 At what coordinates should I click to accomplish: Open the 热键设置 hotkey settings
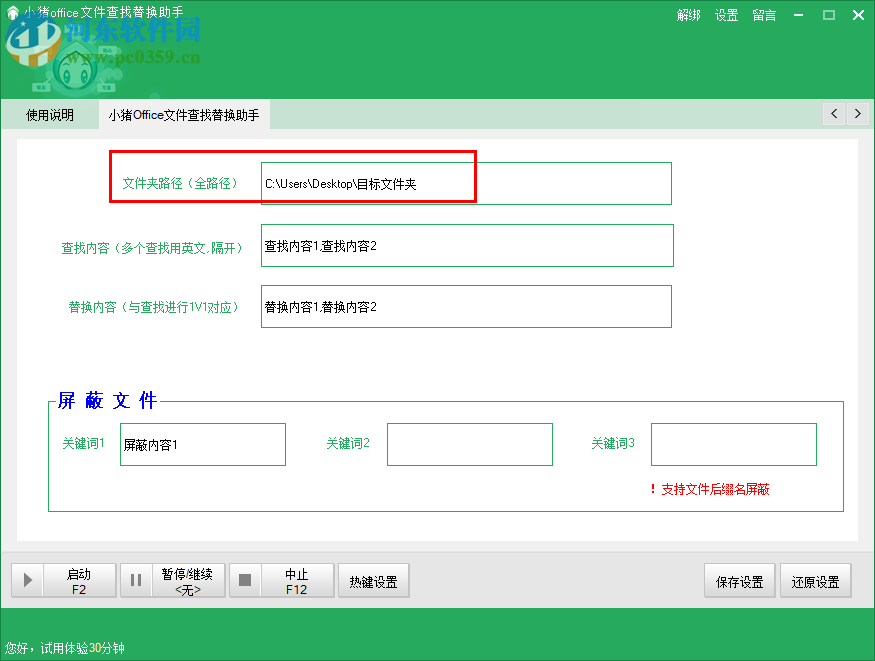point(373,580)
